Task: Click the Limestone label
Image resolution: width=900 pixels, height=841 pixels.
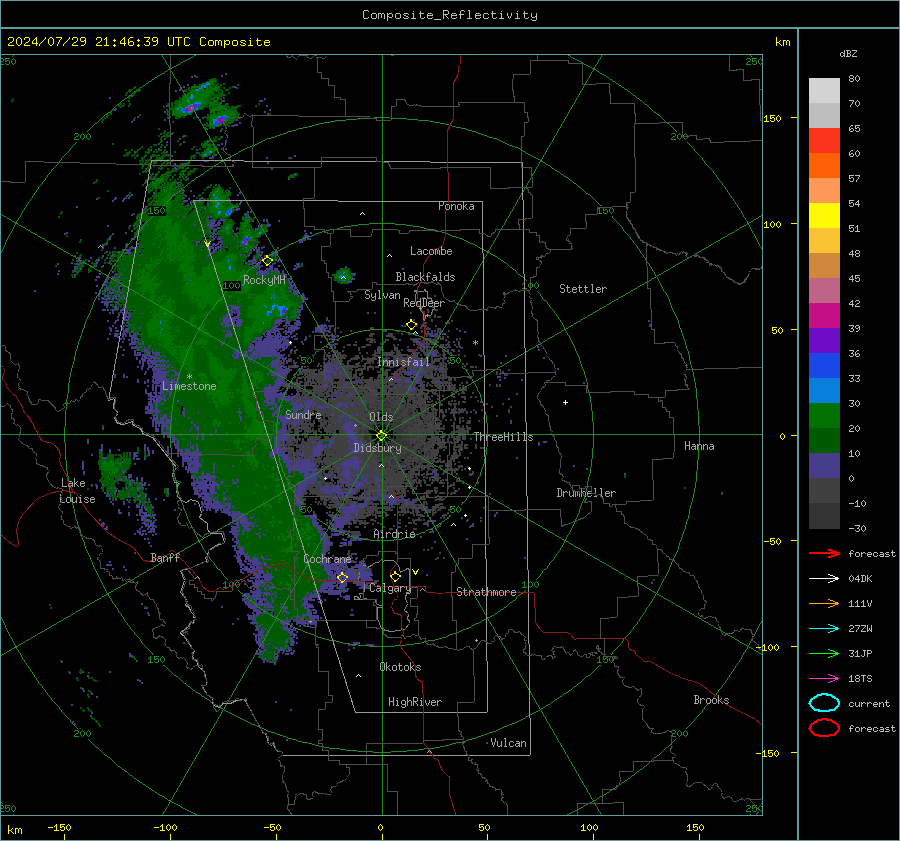Action: pos(189,386)
